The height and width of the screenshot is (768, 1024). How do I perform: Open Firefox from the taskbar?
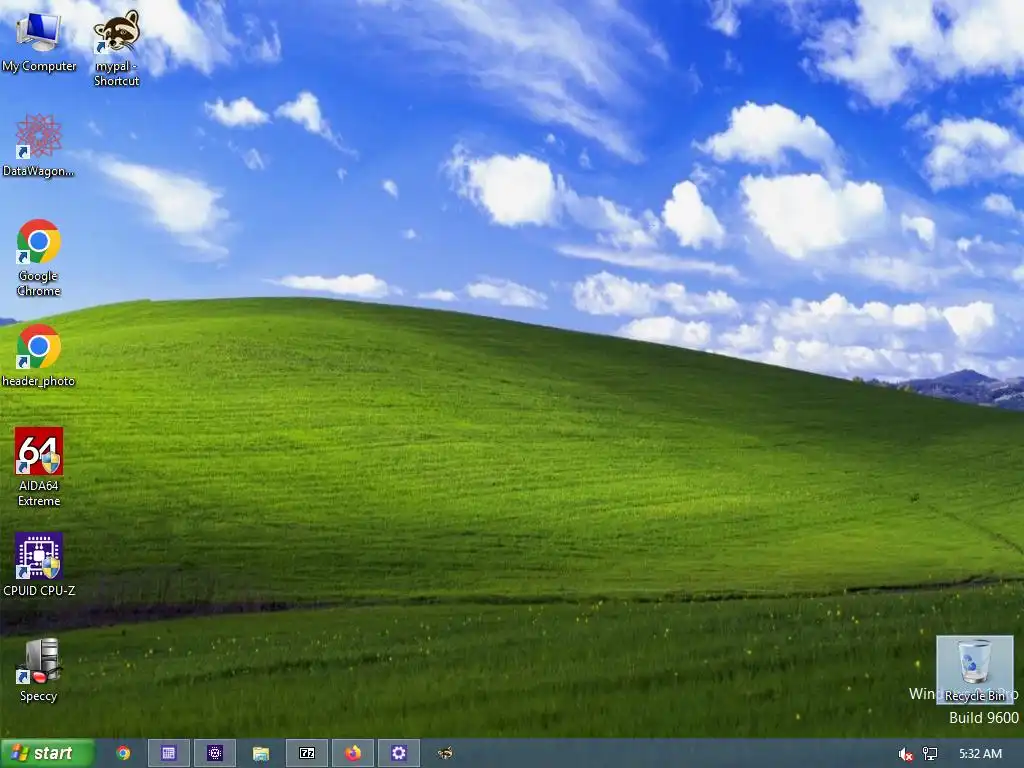pyautogui.click(x=353, y=753)
